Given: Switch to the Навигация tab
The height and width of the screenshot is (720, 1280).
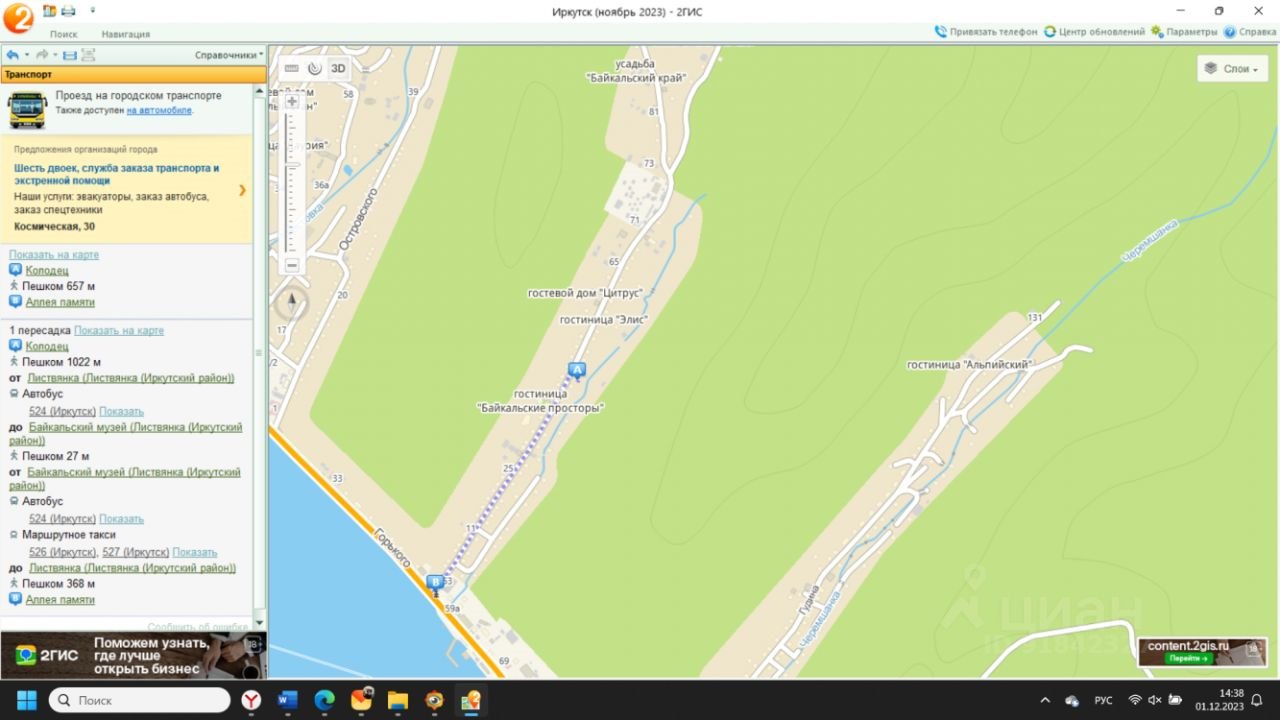Looking at the screenshot, I should [126, 34].
